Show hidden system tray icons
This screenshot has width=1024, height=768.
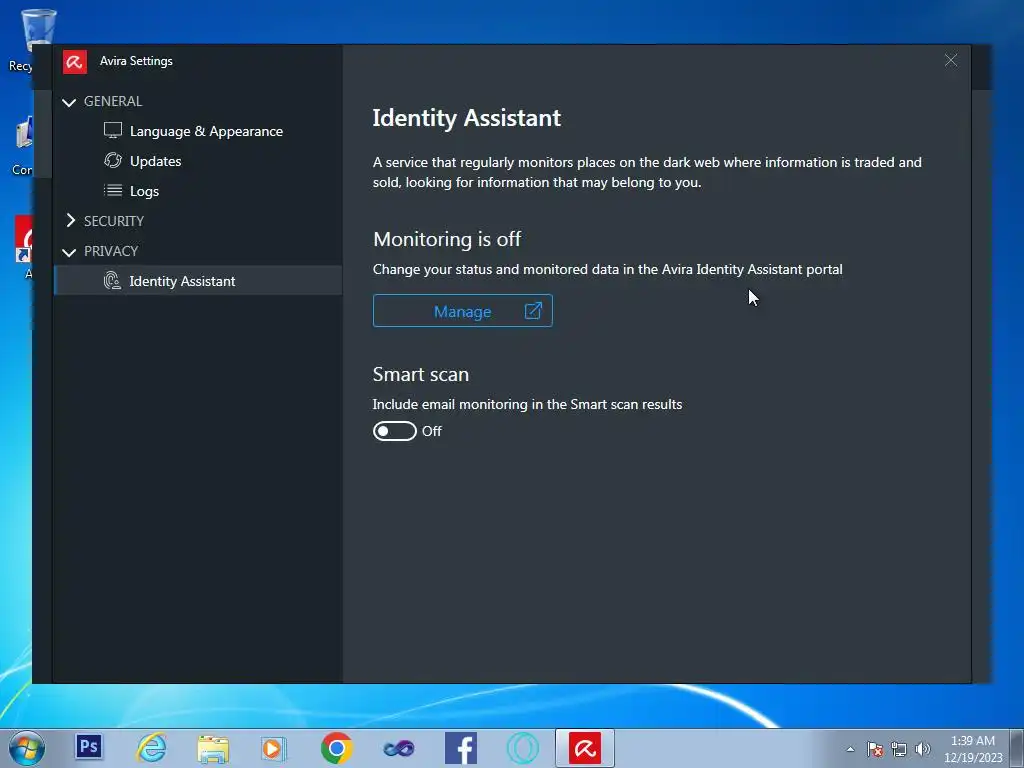point(850,749)
